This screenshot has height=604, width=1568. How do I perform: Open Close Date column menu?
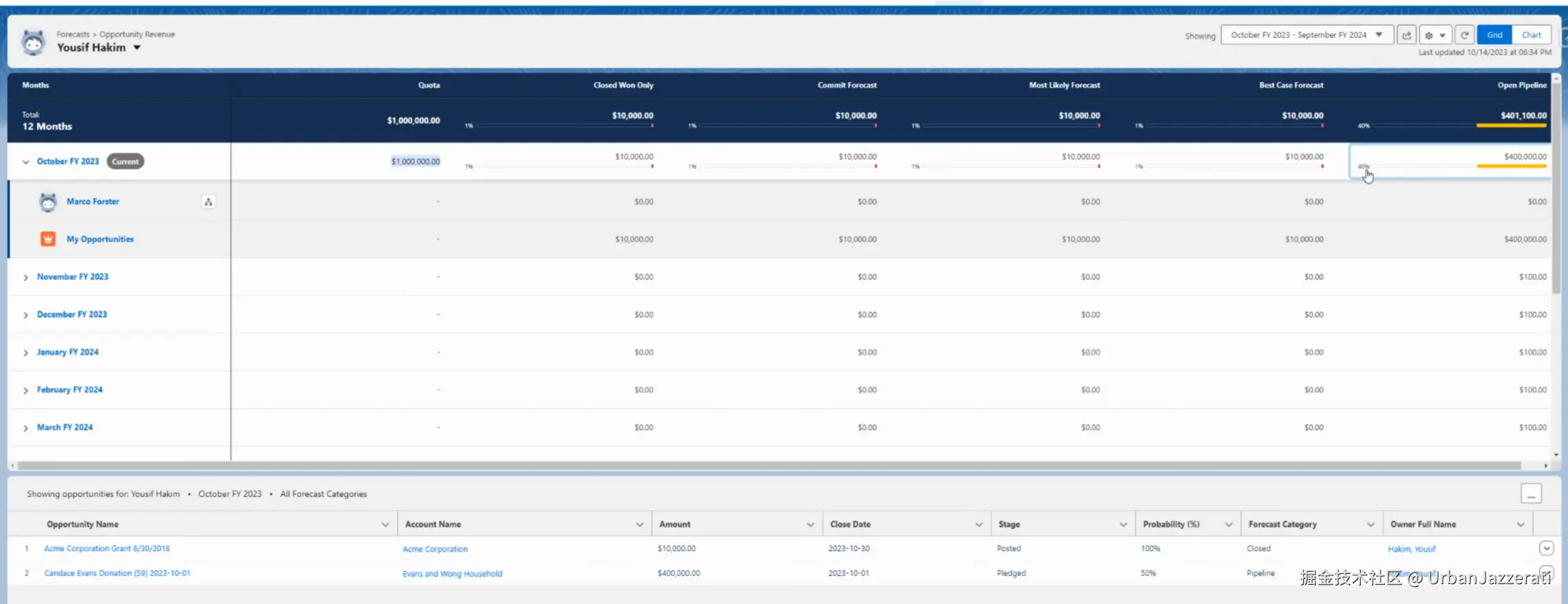979,524
